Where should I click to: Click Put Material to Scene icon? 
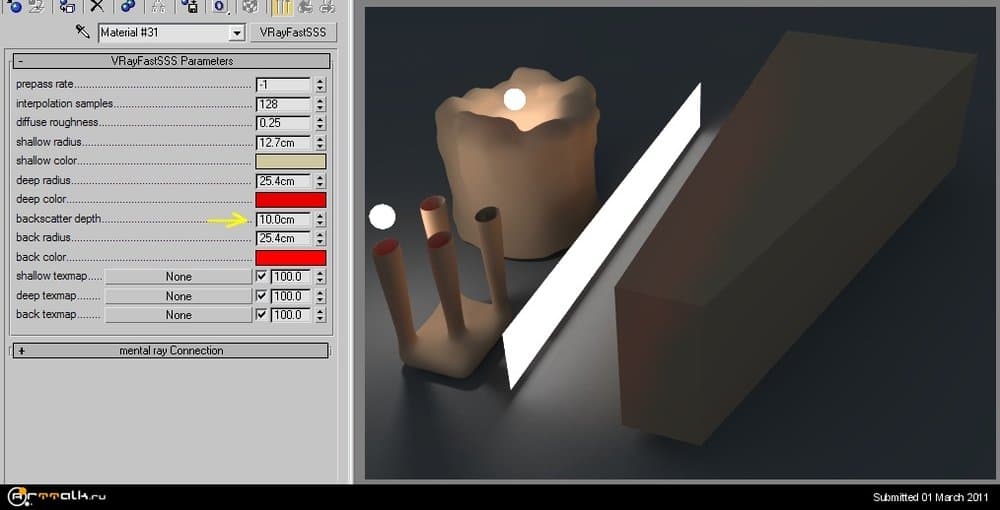tap(36, 6)
